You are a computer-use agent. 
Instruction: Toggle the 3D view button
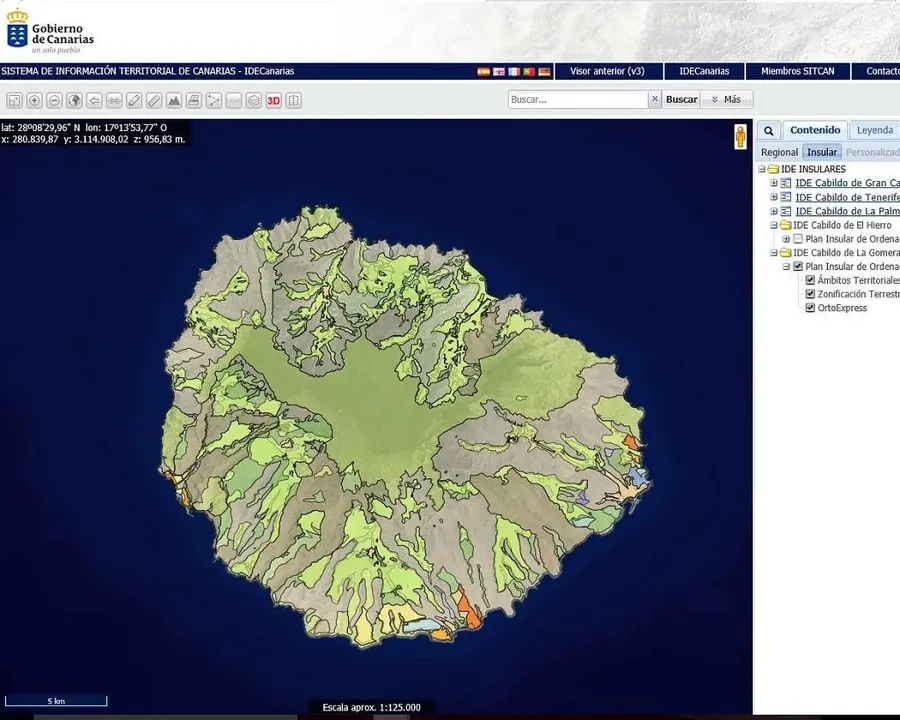click(x=274, y=100)
